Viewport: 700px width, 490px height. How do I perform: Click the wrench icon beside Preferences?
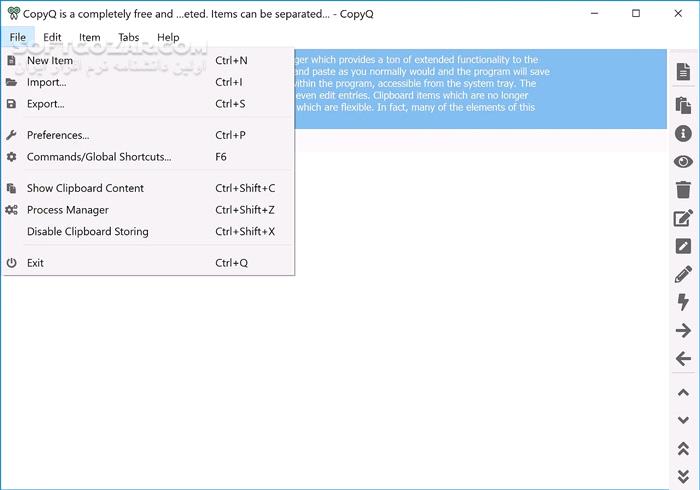tap(12, 135)
